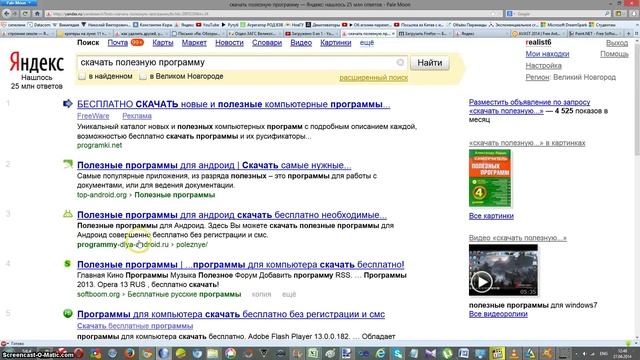Viewport: 640px width, 360px height.
Task: Open Excel from the taskbar
Action: tap(313, 353)
